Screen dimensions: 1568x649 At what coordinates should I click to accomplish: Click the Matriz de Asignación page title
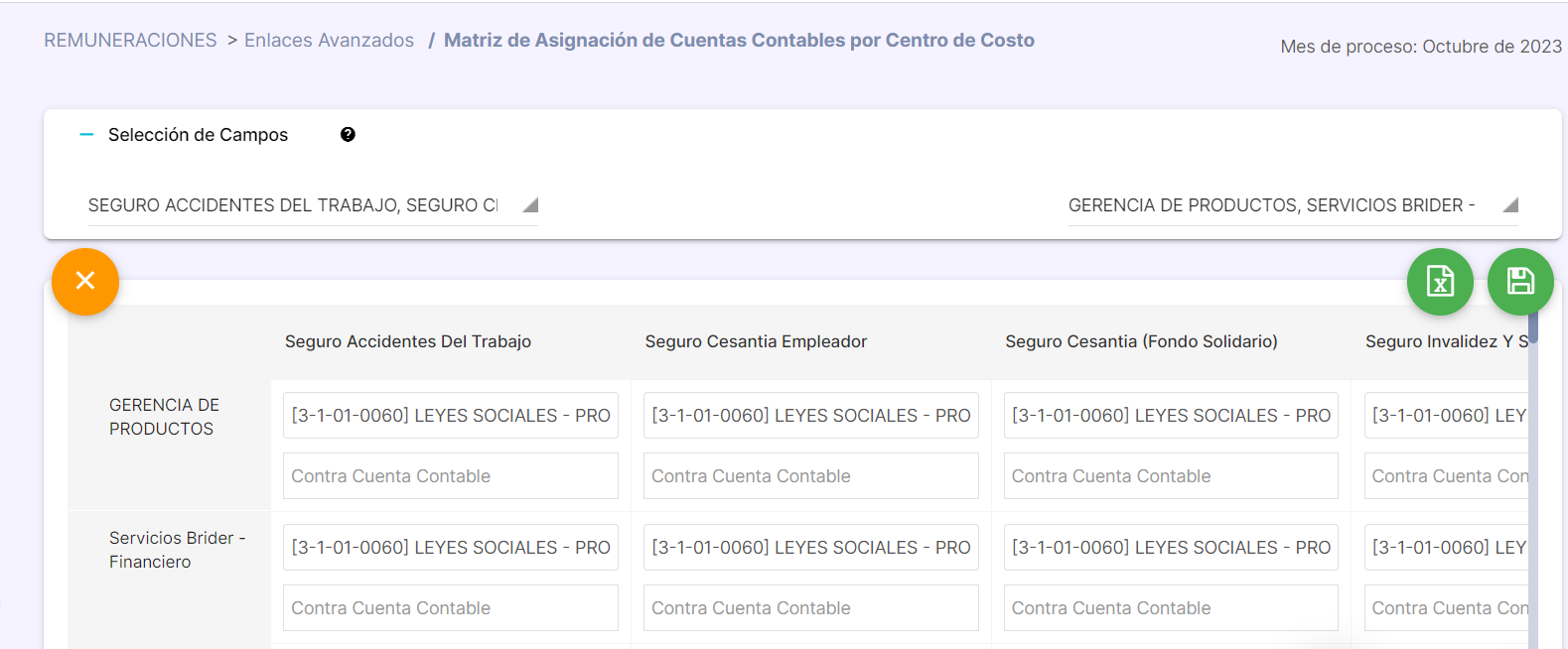point(739,41)
